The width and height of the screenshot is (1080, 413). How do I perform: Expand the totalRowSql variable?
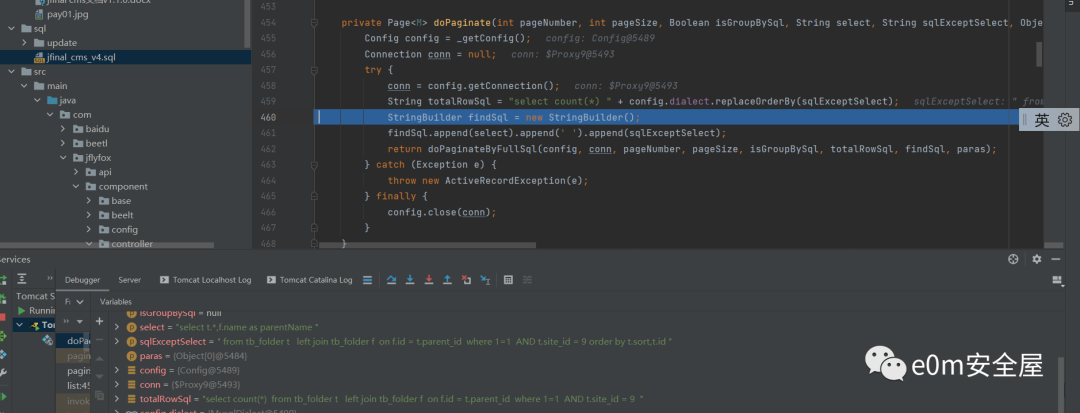click(117, 399)
